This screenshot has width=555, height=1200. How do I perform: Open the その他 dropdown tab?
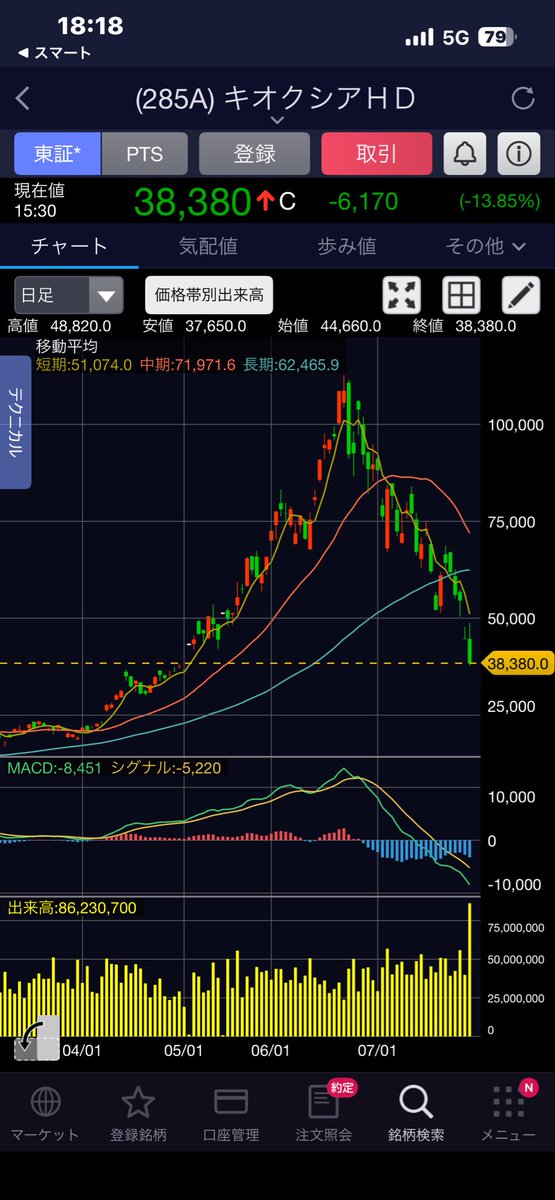click(x=486, y=245)
